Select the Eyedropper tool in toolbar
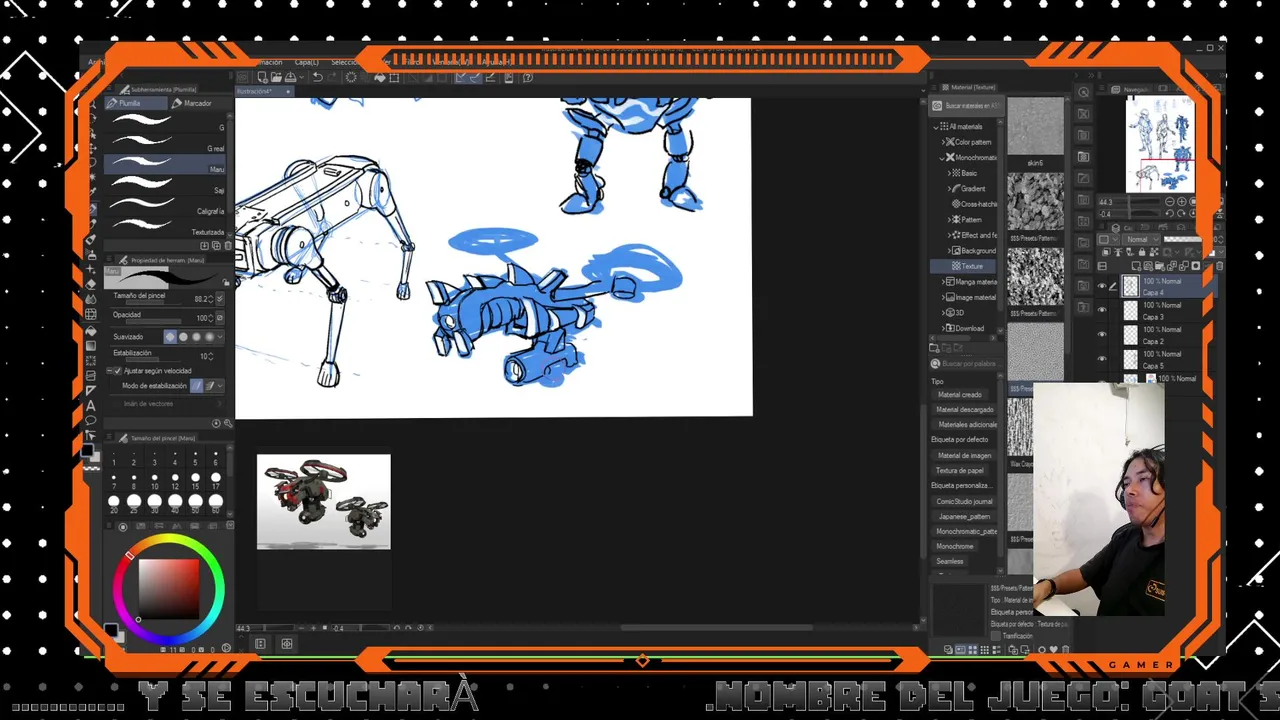This screenshot has height=720, width=1280. [91, 192]
